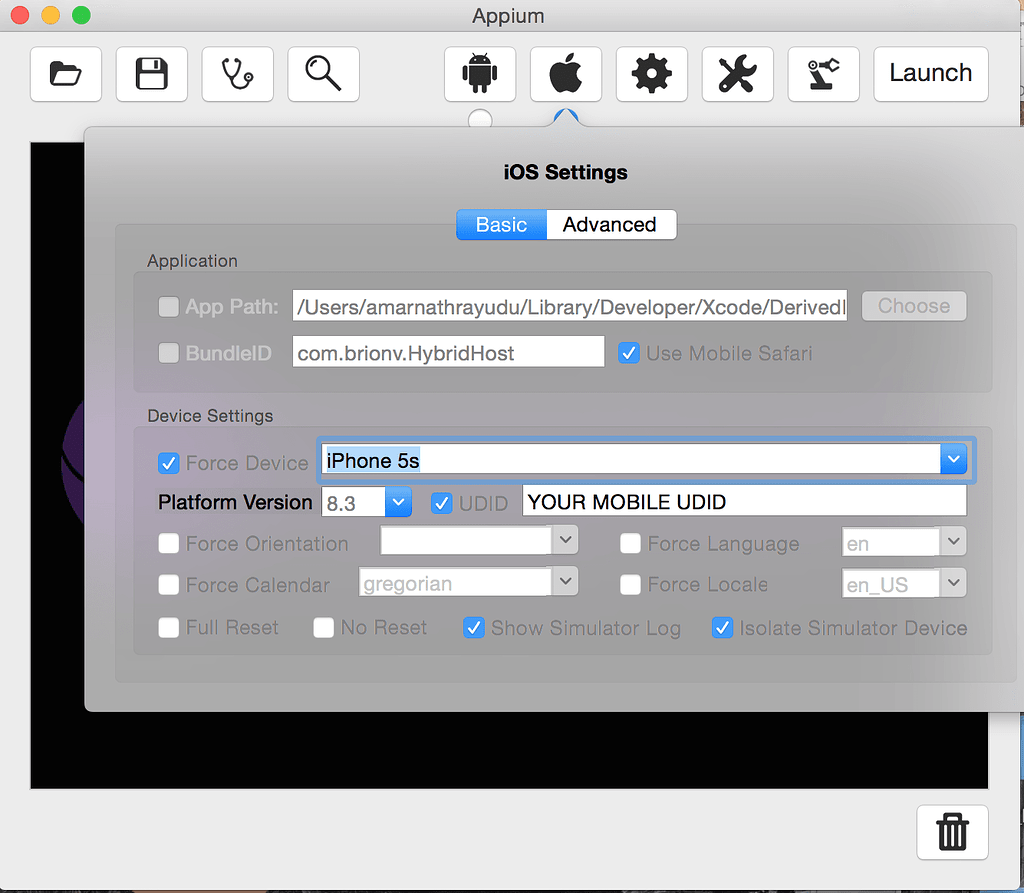Switch to the Advanced tab

611,224
